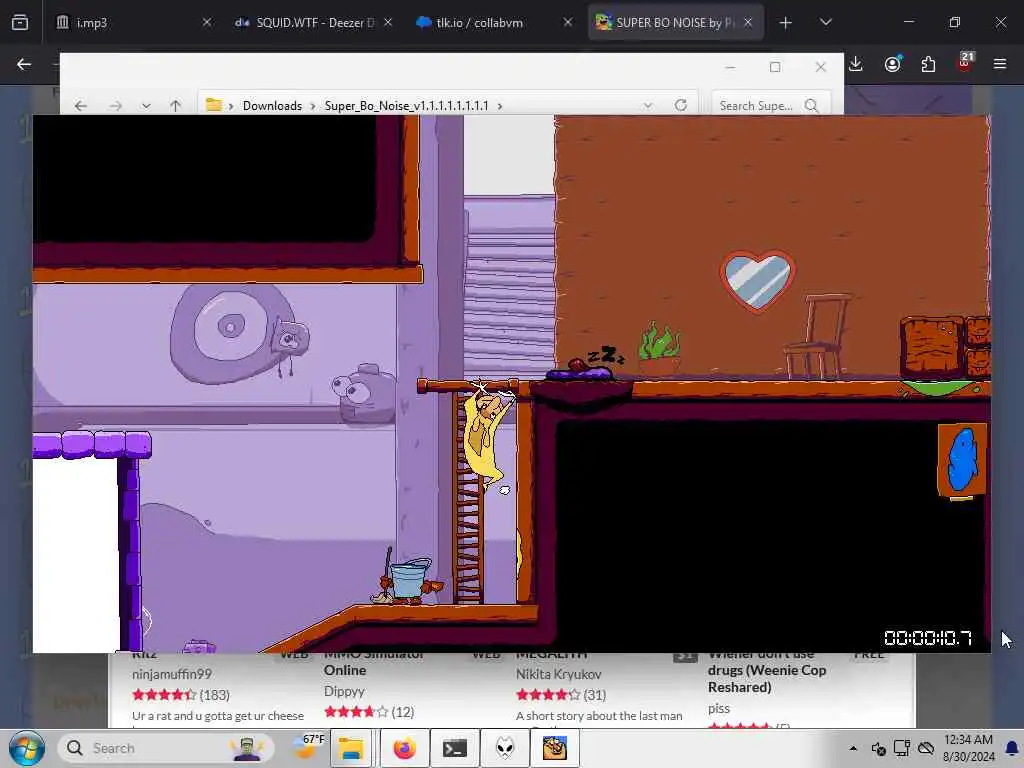Open the extensions puzzle icon
This screenshot has height=768, width=1024.
[x=928, y=64]
